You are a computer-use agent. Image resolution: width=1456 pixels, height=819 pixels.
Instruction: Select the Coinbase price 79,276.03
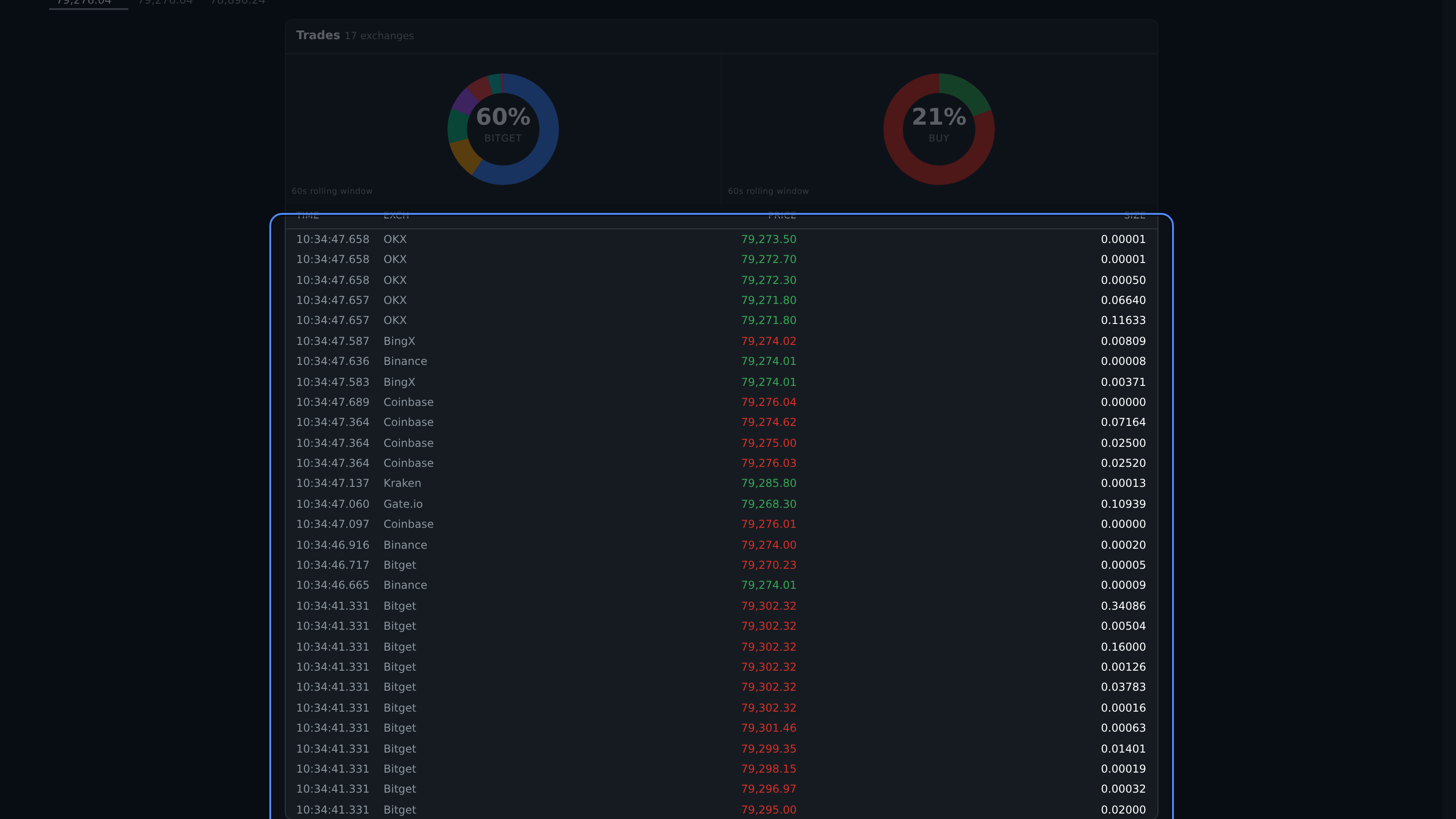(x=768, y=464)
